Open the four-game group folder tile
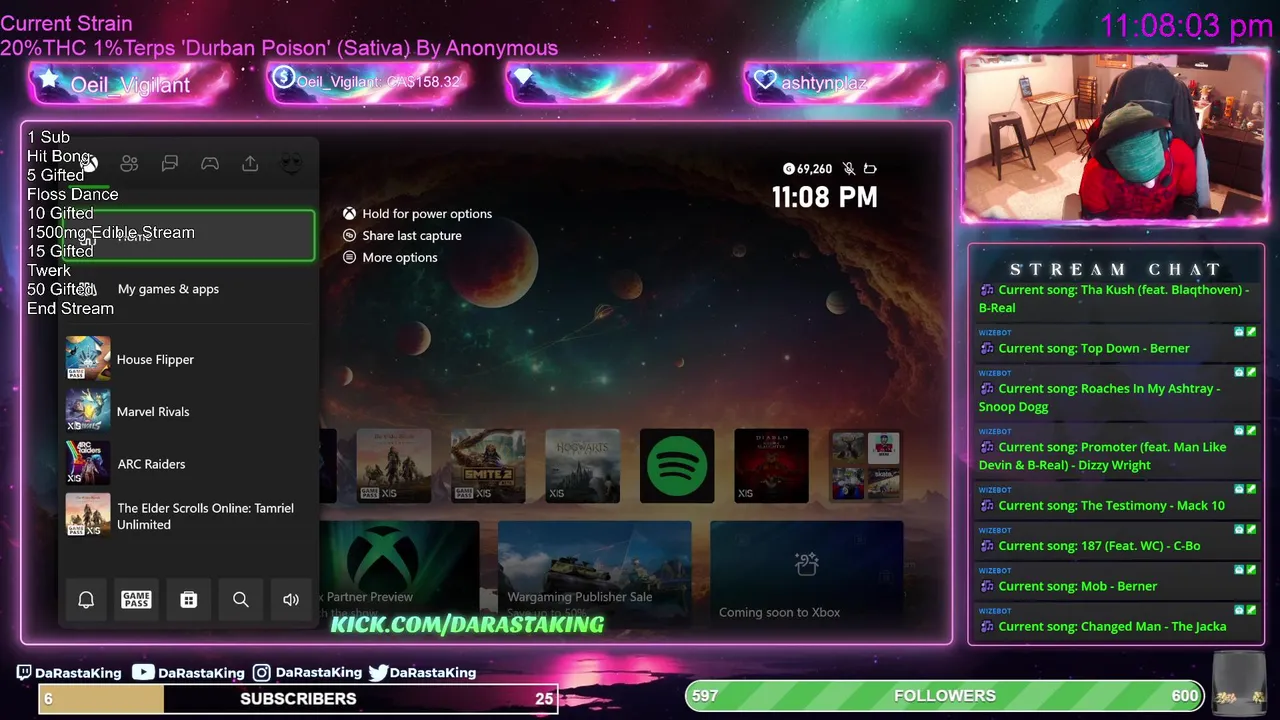The image size is (1280, 720). 866,466
